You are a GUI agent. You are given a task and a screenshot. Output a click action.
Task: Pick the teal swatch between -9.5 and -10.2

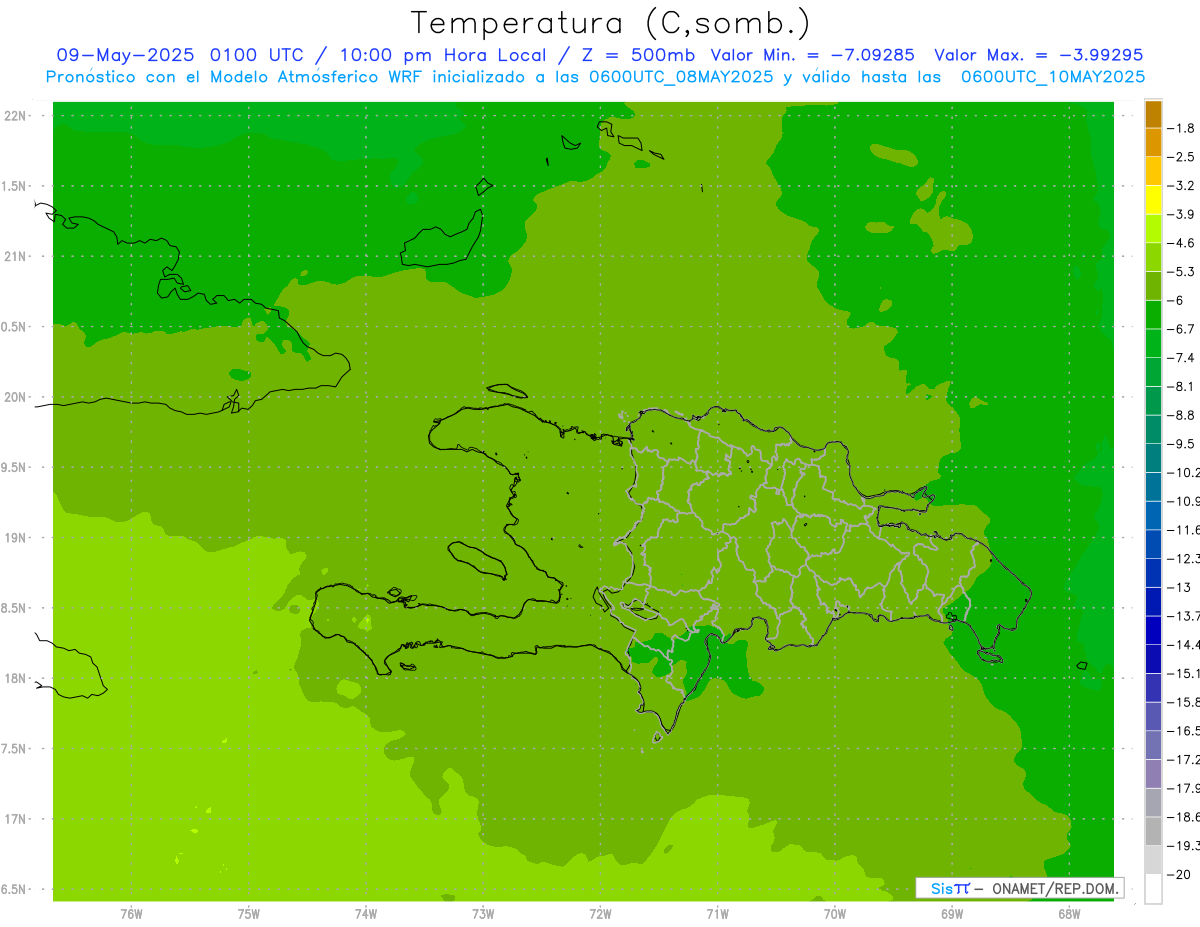tap(1153, 458)
